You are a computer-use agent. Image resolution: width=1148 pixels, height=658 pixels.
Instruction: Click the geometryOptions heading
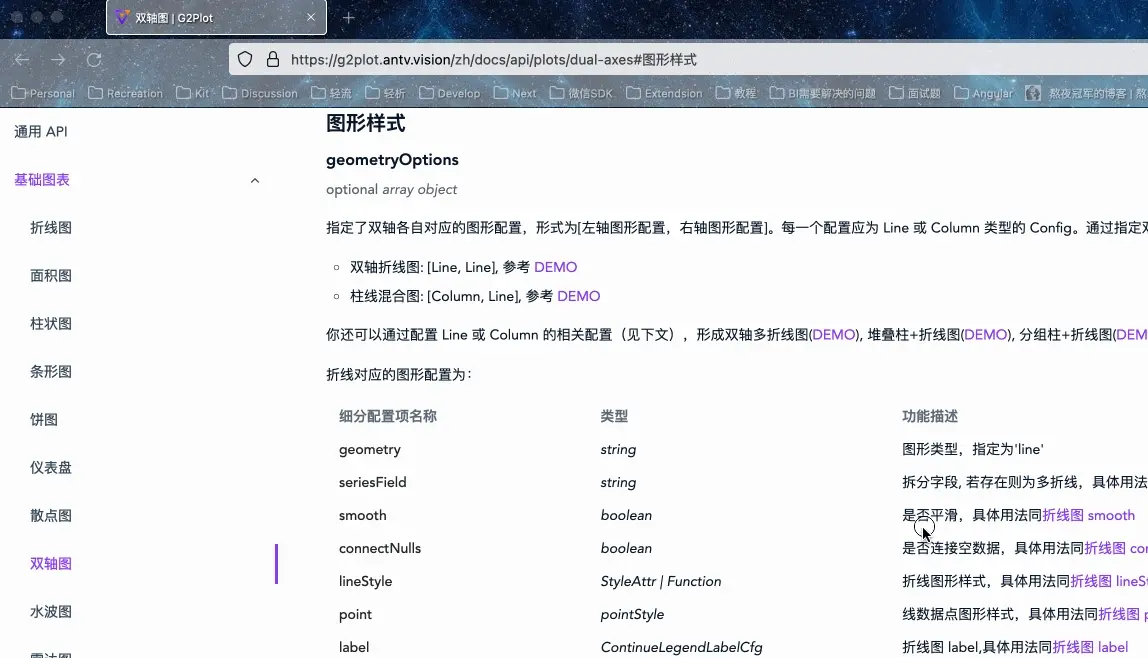click(392, 160)
